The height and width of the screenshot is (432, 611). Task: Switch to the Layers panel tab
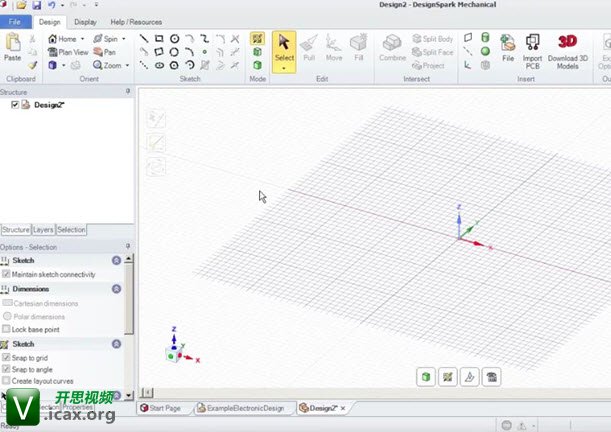pos(43,230)
